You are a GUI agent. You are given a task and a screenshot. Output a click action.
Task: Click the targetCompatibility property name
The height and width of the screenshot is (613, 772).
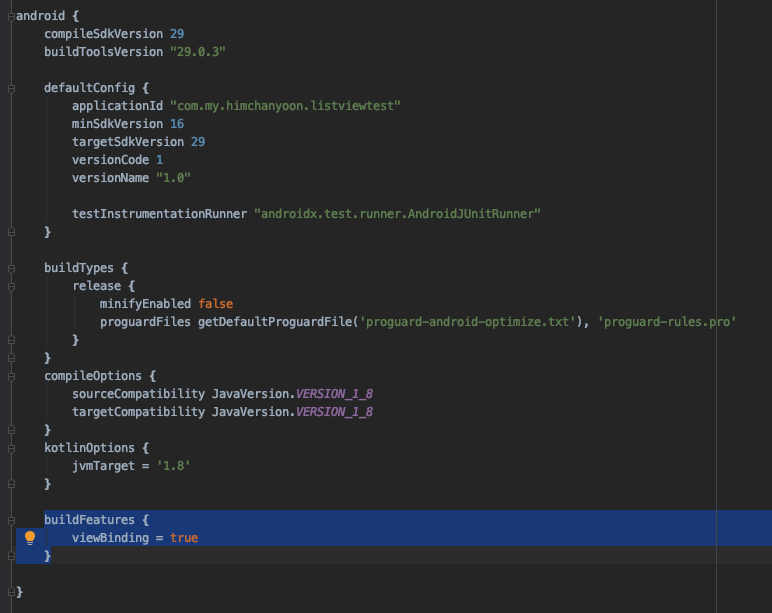(138, 412)
